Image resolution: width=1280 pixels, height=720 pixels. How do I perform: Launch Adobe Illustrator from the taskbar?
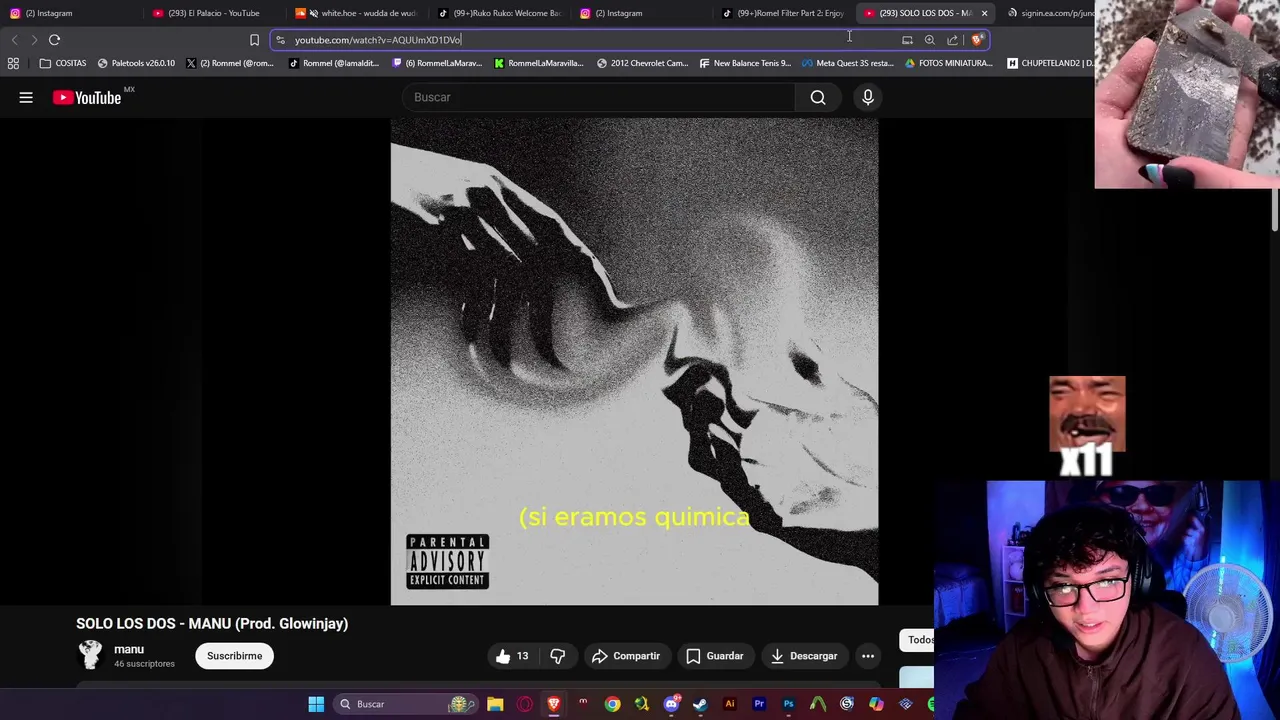(x=729, y=704)
